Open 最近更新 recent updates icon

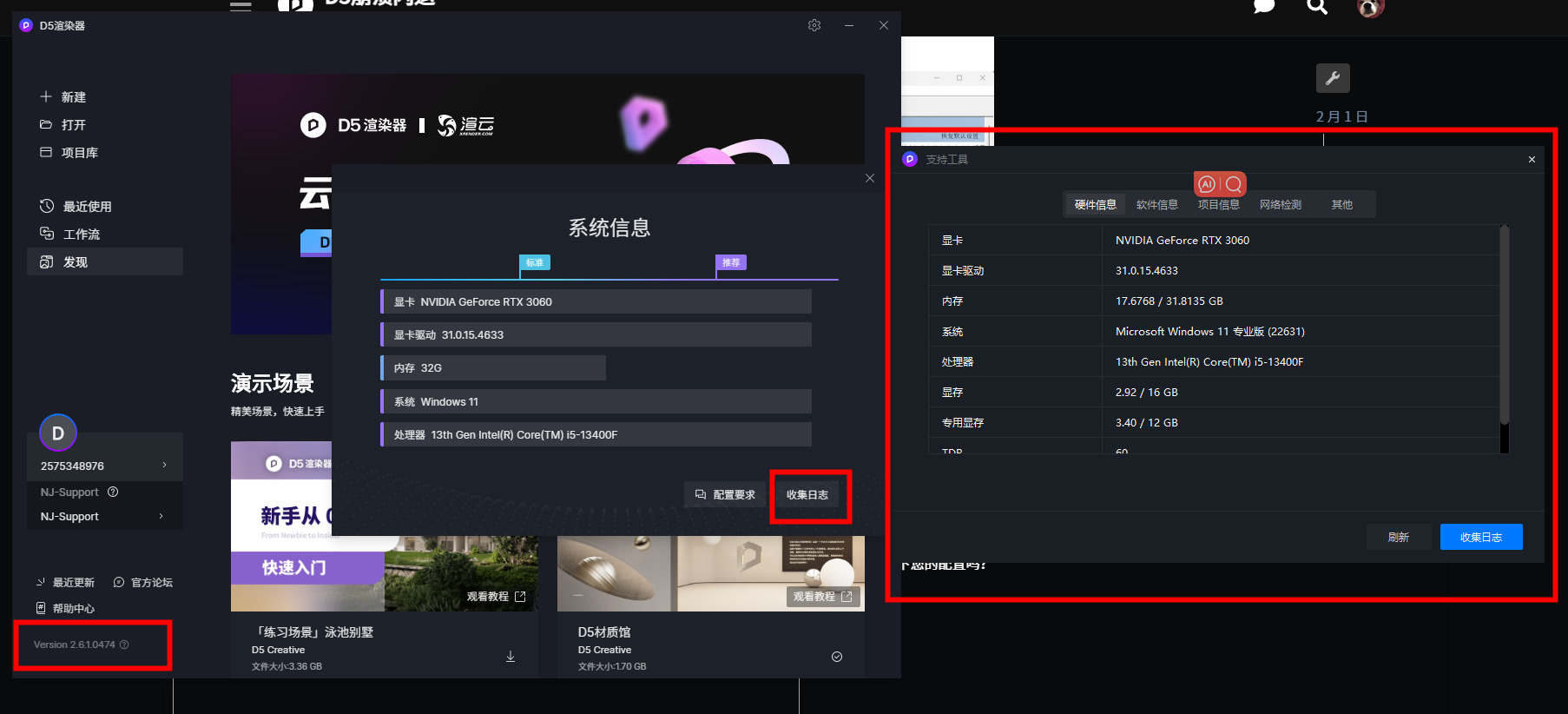click(40, 582)
